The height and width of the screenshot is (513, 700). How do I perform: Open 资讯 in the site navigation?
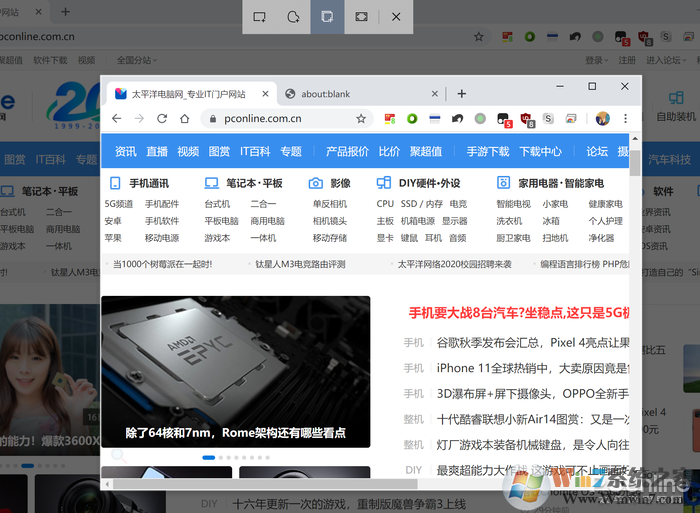126,152
